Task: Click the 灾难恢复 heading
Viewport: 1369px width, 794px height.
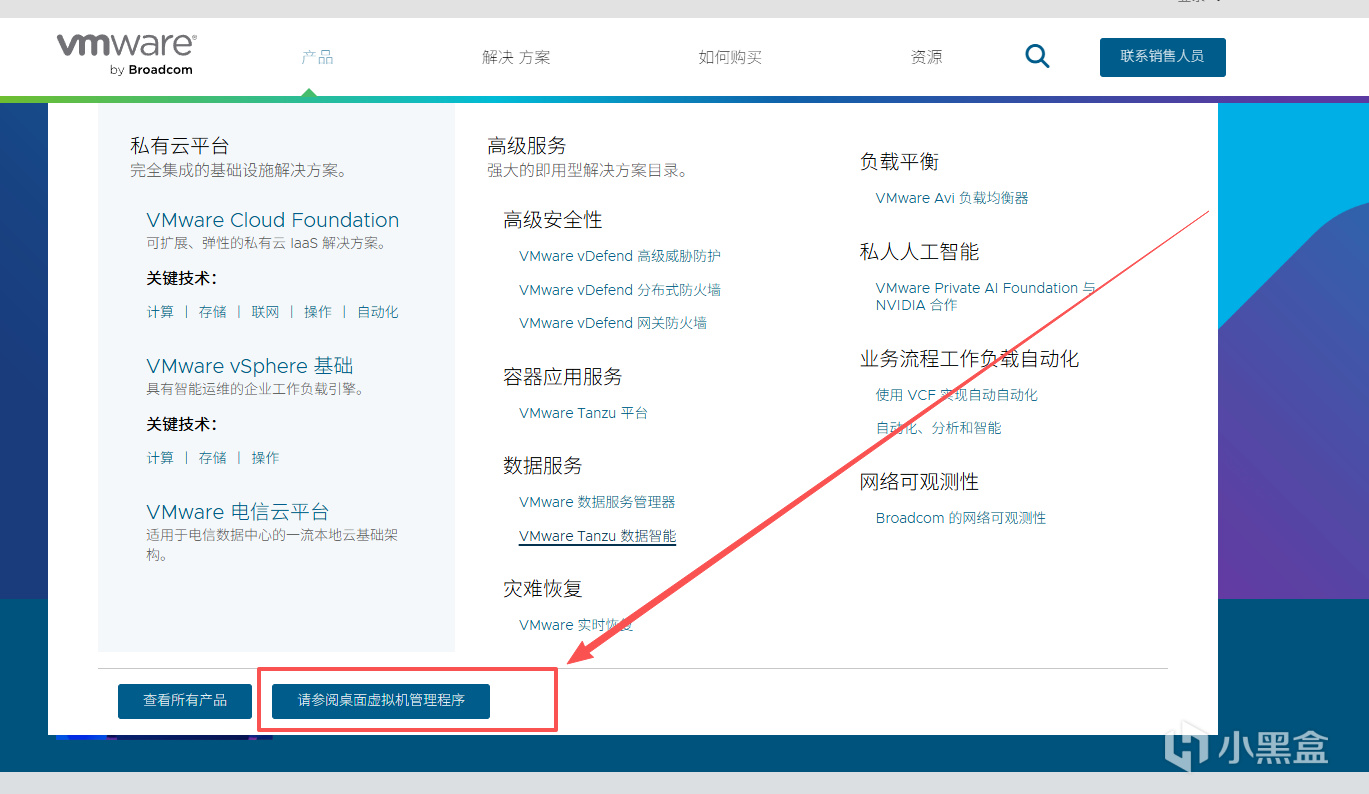Action: tap(543, 589)
